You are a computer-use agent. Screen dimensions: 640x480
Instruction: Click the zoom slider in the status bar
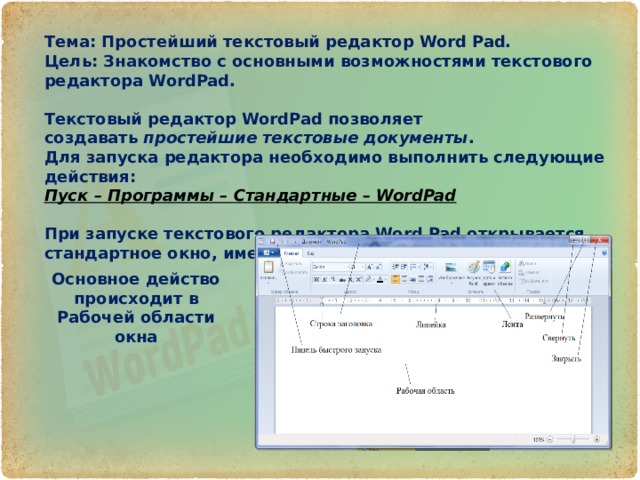pyautogui.click(x=573, y=440)
